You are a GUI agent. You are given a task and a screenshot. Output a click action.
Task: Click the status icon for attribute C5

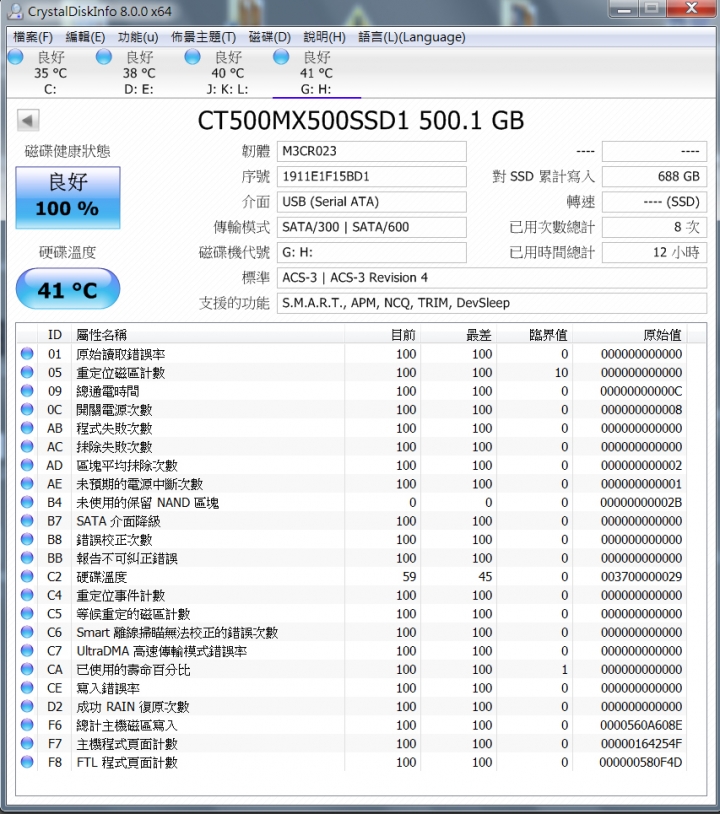click(27, 614)
